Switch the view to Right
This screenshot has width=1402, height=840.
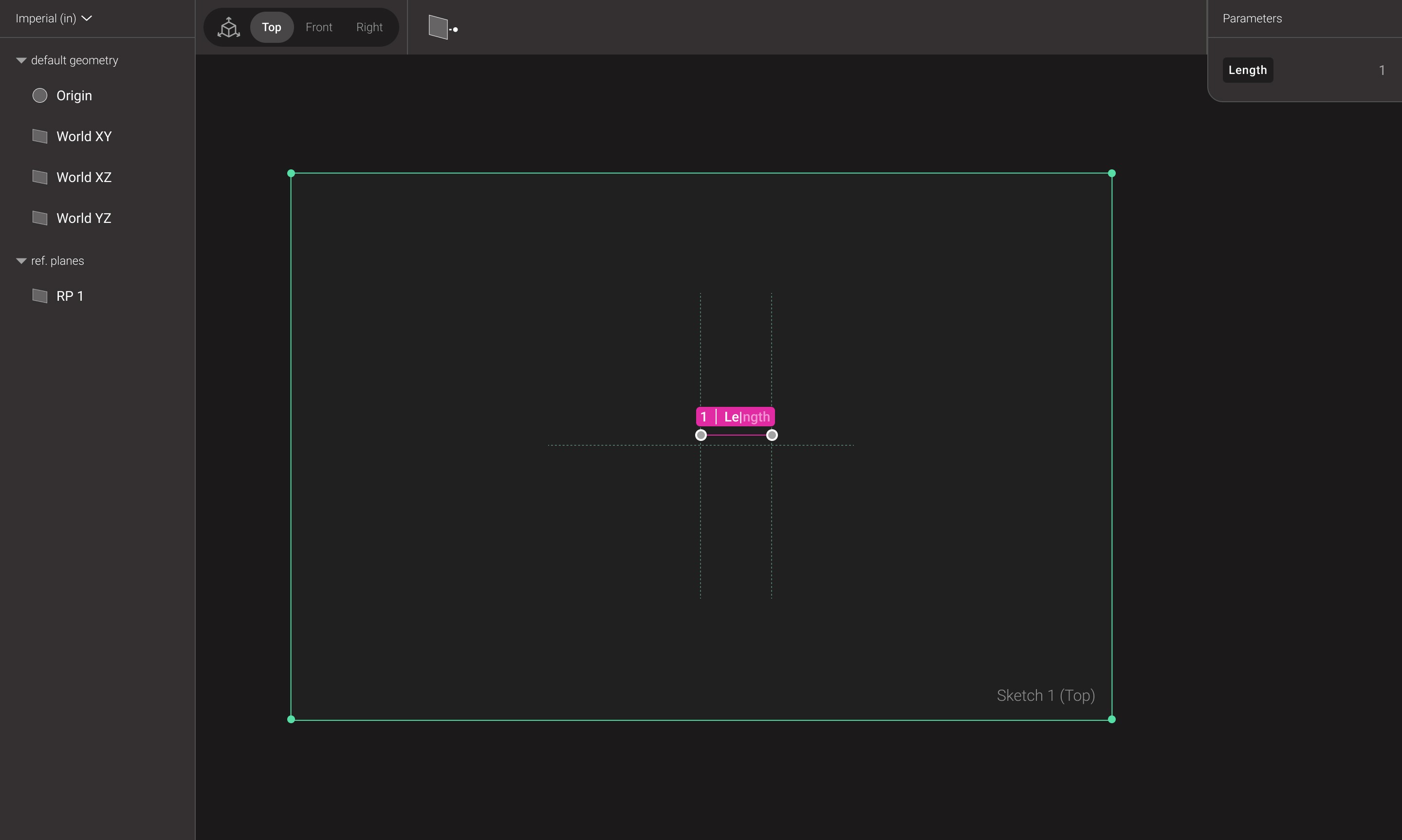pyautogui.click(x=369, y=27)
